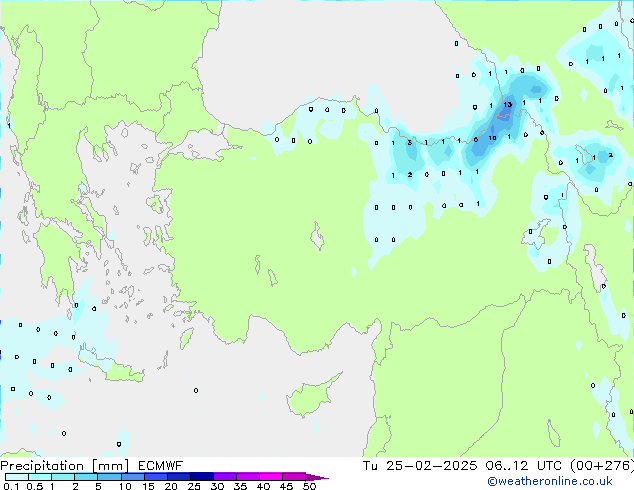The height and width of the screenshot is (490, 634).
Task: Click the legend label '0.1'
Action: point(11,486)
